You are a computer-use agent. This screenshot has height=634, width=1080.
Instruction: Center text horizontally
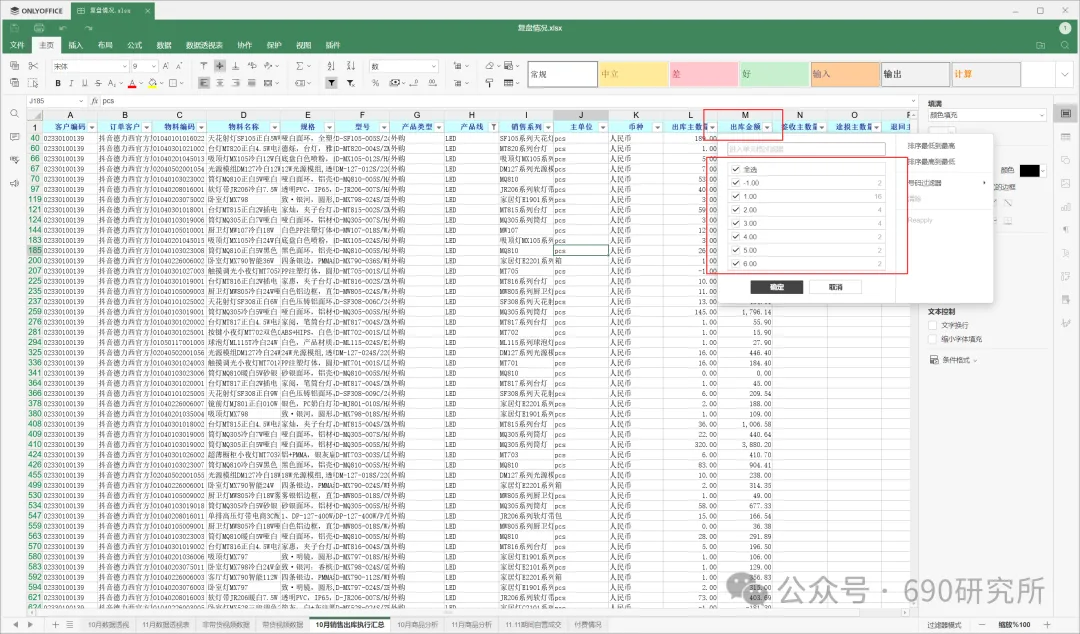(220, 83)
